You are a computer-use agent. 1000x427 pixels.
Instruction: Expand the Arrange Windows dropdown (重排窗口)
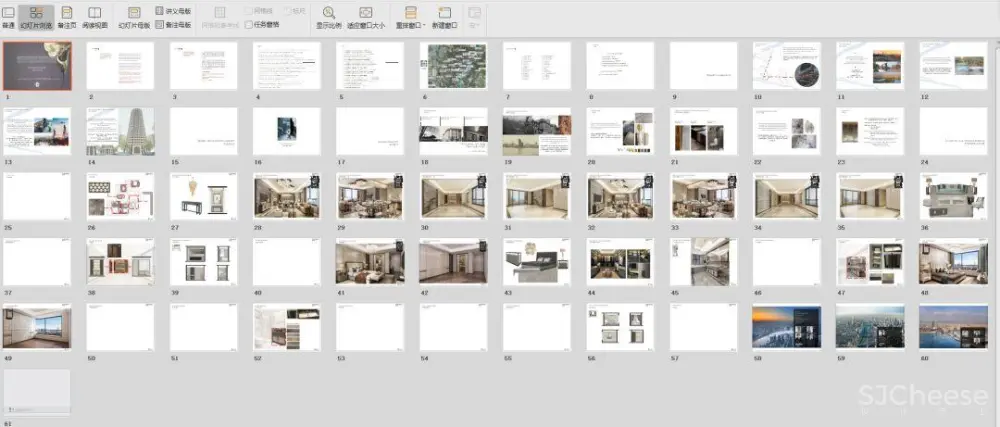[x=411, y=16]
